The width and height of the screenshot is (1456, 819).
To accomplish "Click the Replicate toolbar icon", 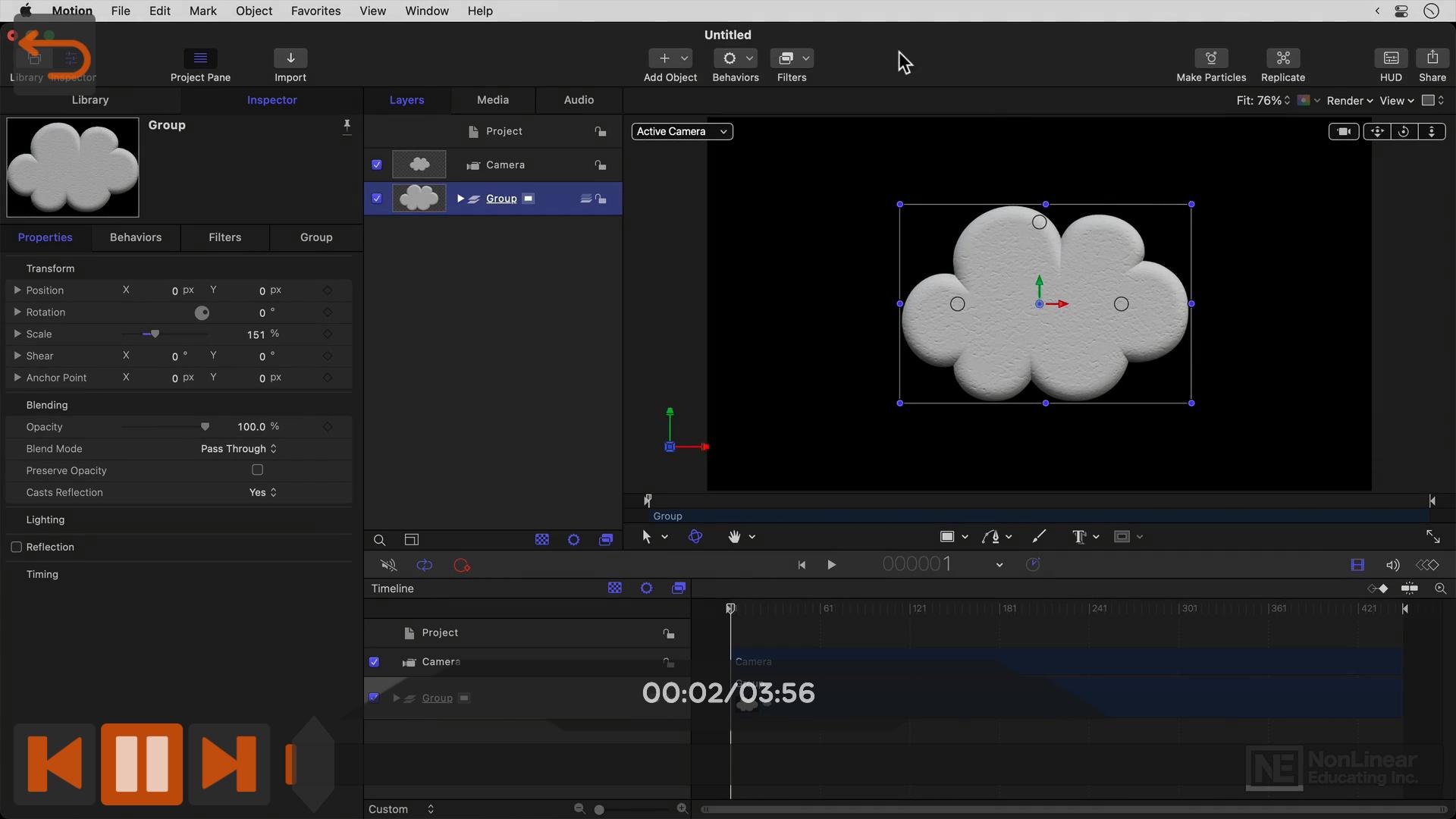I will (1283, 58).
